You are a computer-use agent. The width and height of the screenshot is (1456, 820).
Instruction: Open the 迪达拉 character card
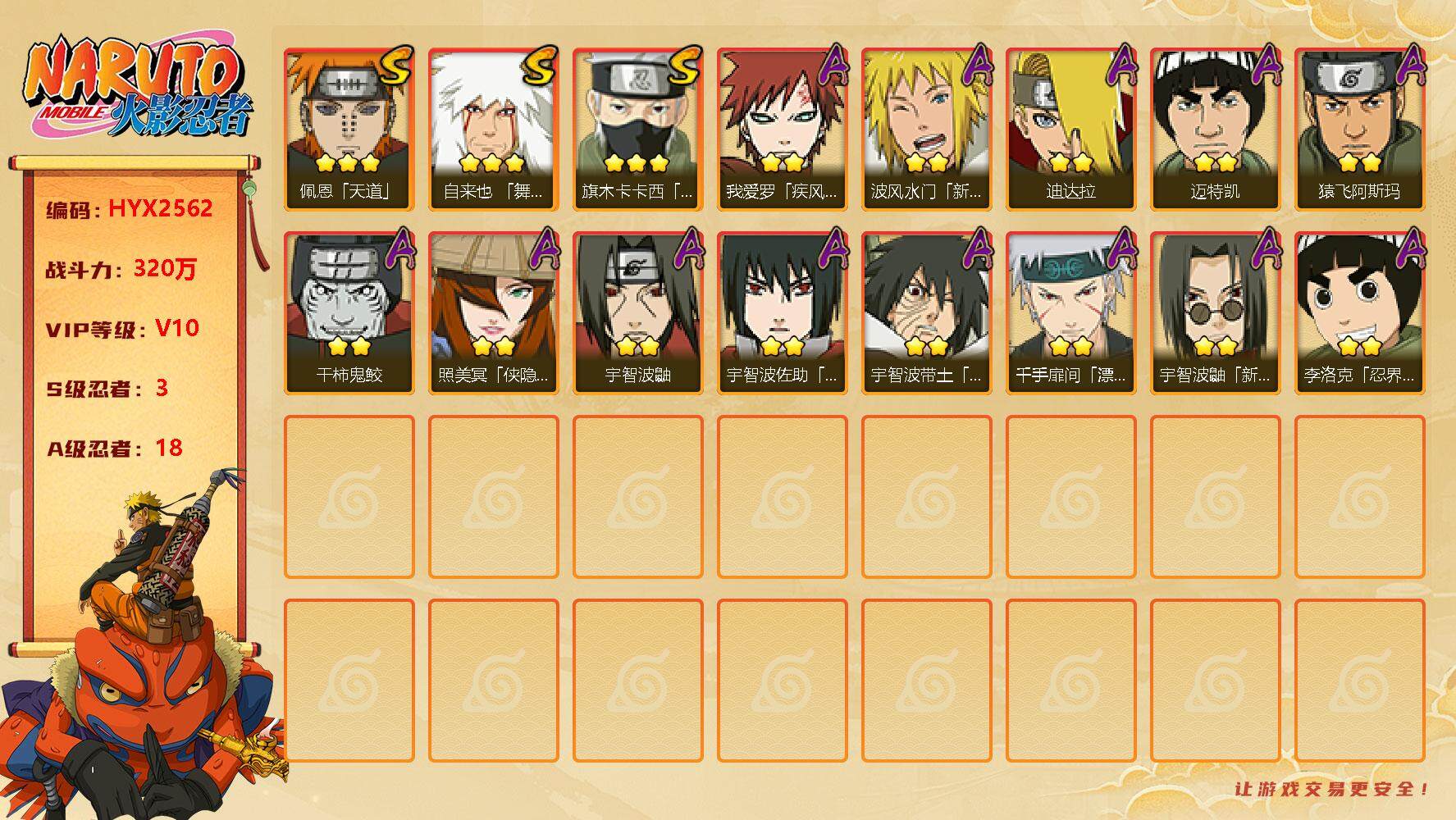point(1071,130)
